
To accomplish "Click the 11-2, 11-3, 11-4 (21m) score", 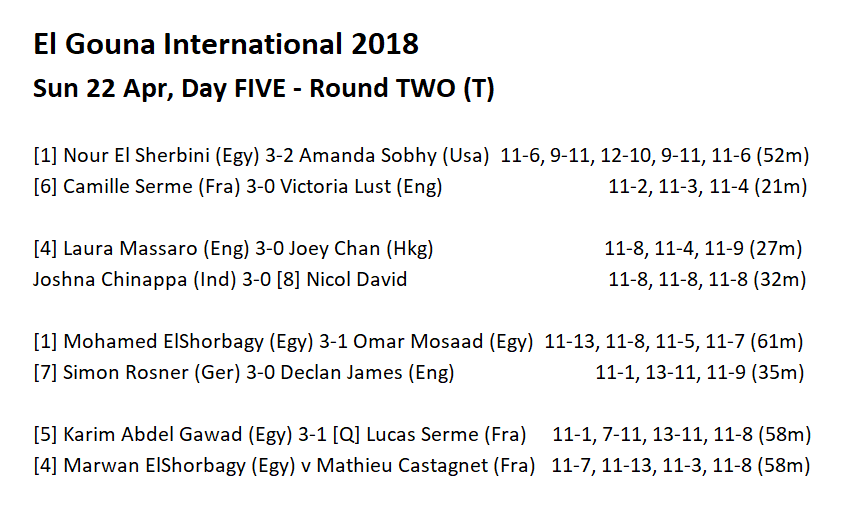I will [707, 186].
